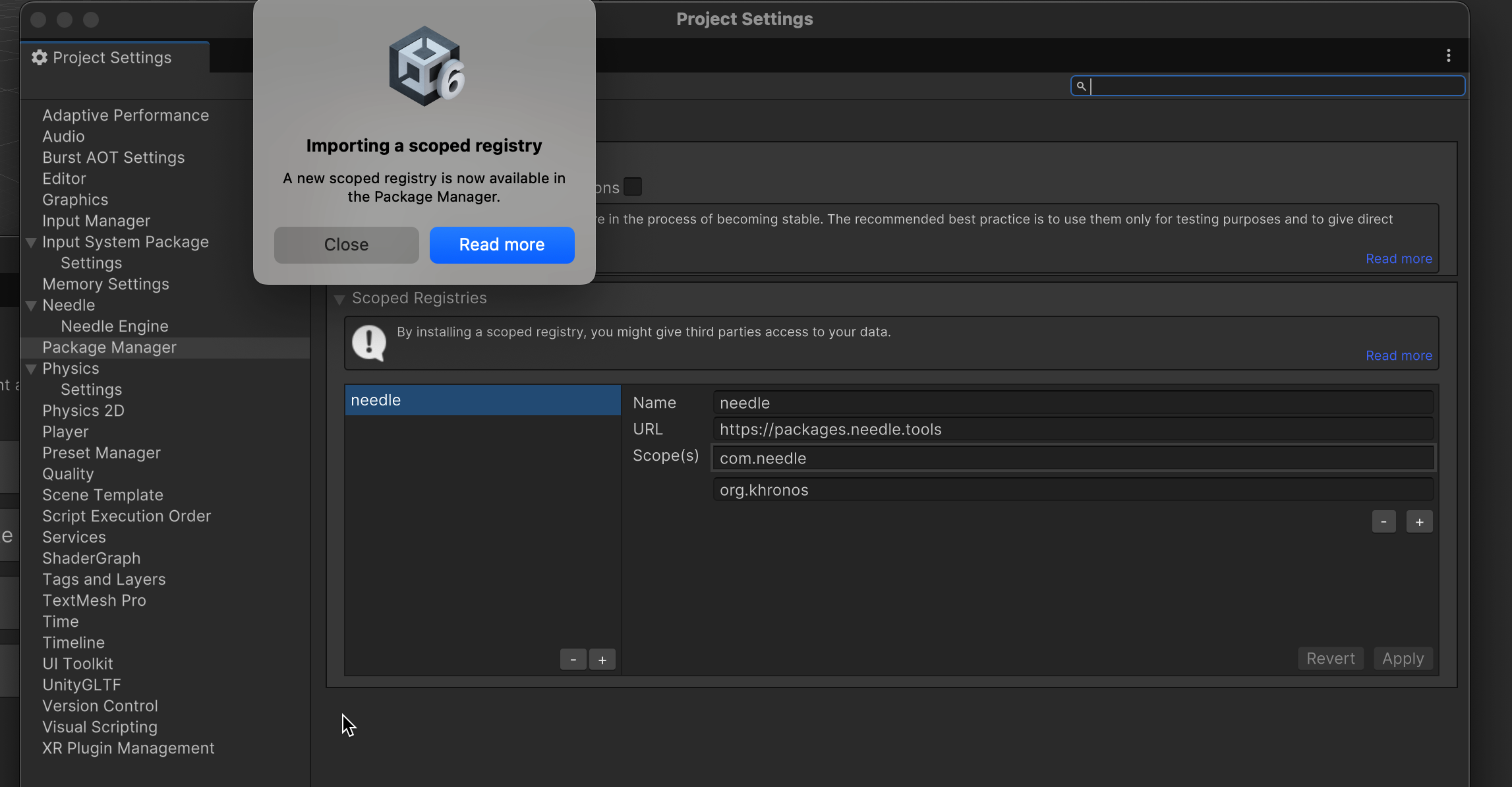Remove a scope with the minus button
The image size is (1512, 787).
point(1383,522)
